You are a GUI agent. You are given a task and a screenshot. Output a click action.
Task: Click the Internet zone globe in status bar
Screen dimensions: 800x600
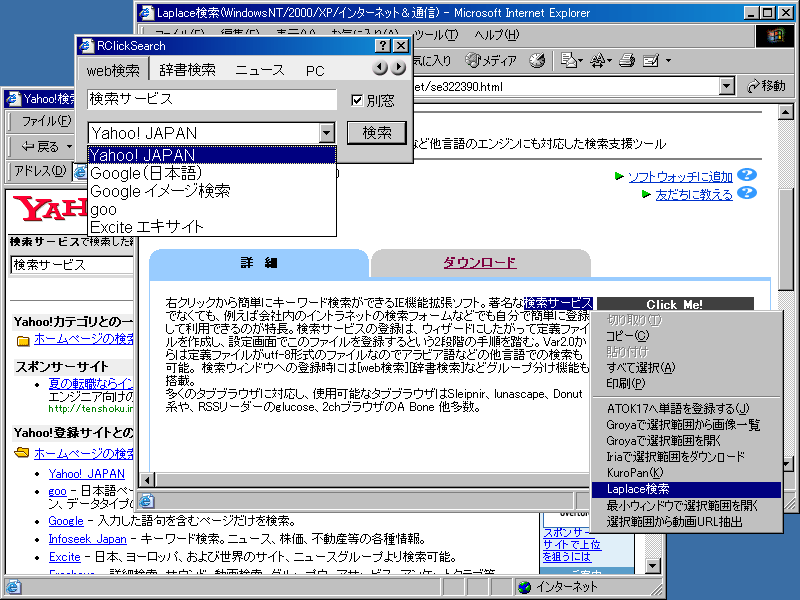pyautogui.click(x=524, y=587)
